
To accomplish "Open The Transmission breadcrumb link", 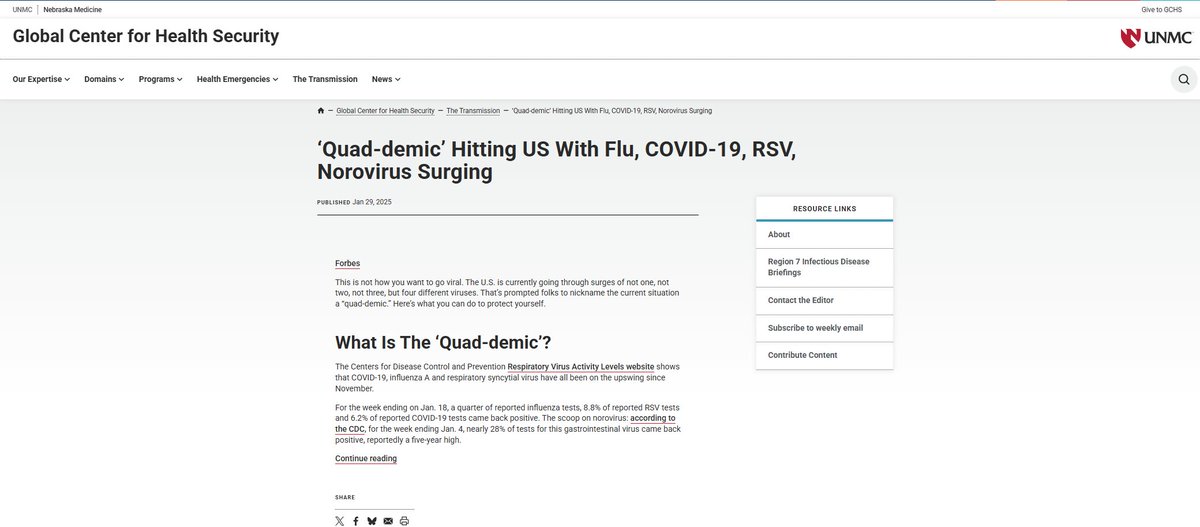I will pyautogui.click(x=473, y=110).
